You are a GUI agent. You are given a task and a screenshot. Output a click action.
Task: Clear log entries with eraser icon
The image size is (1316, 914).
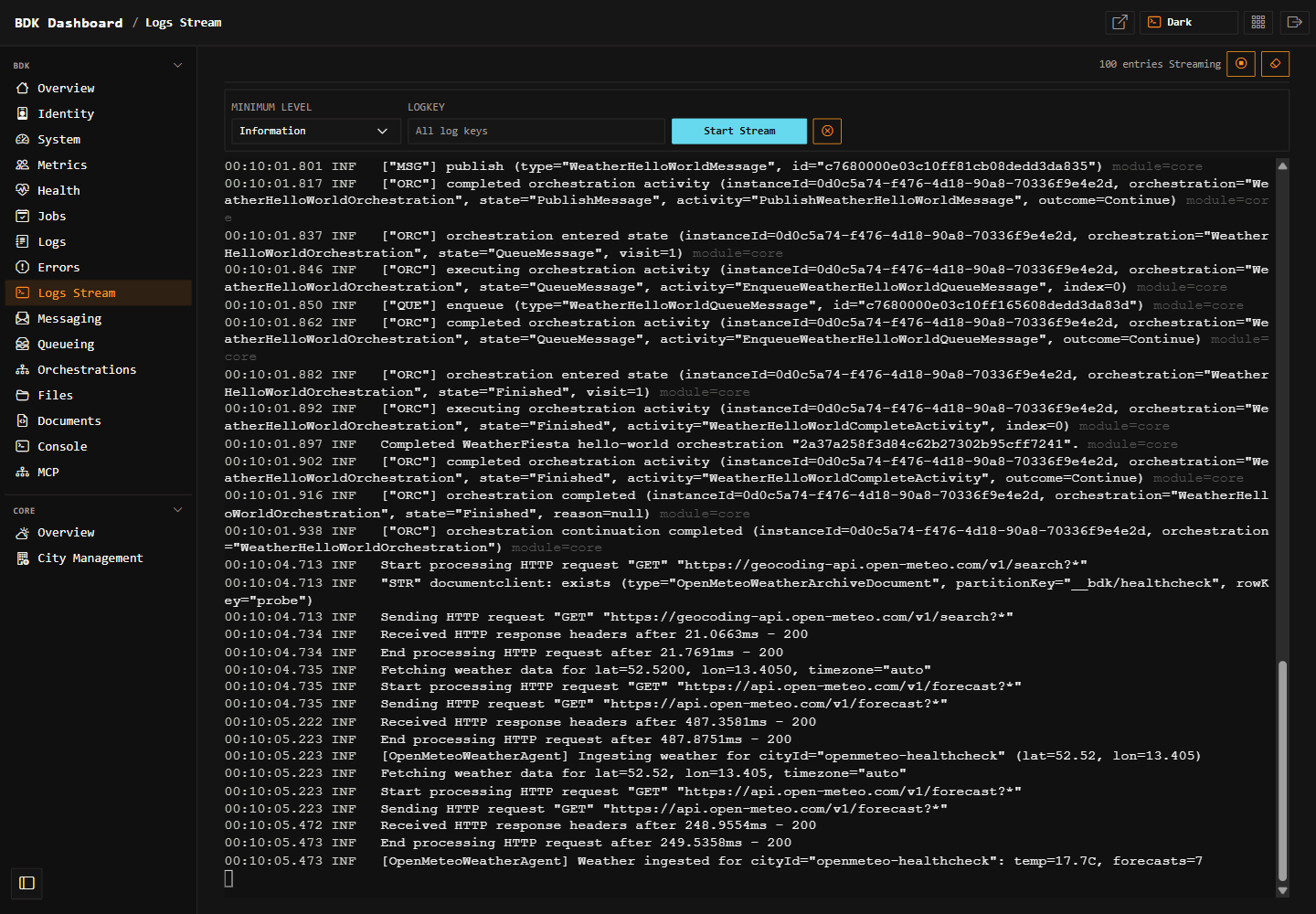click(1275, 64)
